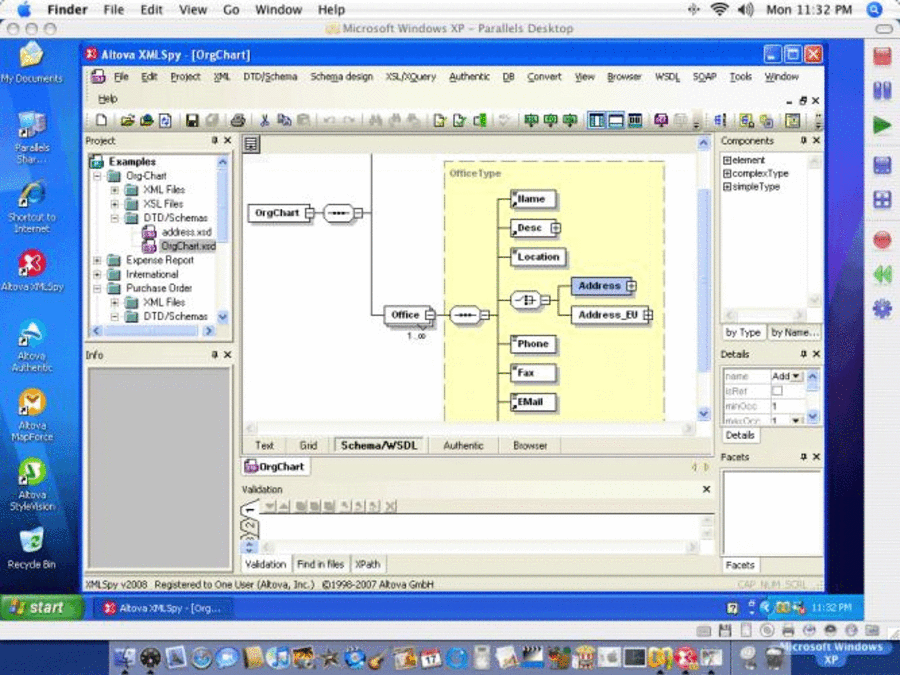Collapse the Org-Chart project folder
This screenshot has width=900, height=675.
(x=97, y=176)
